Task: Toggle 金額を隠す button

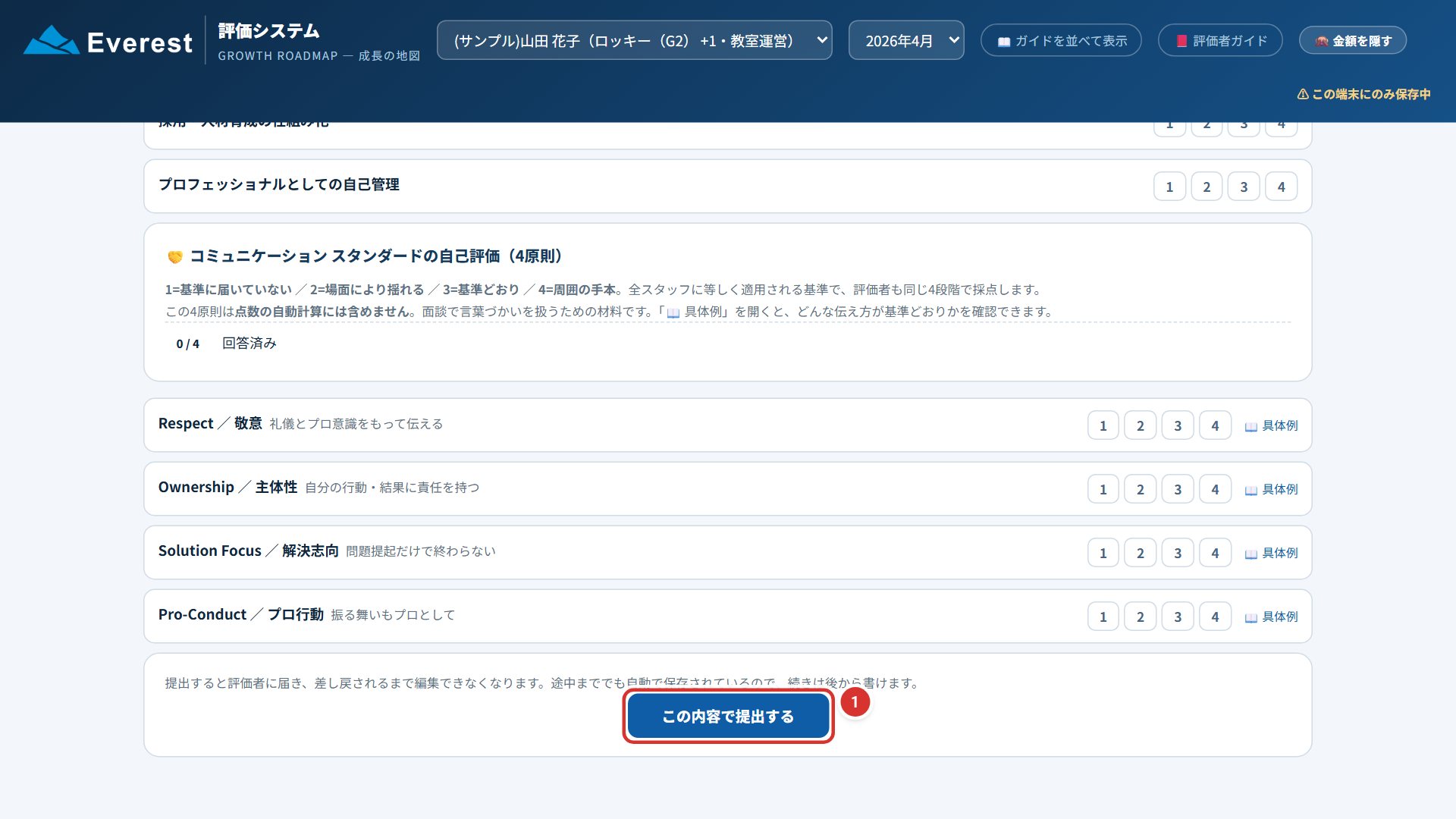Action: (1353, 40)
